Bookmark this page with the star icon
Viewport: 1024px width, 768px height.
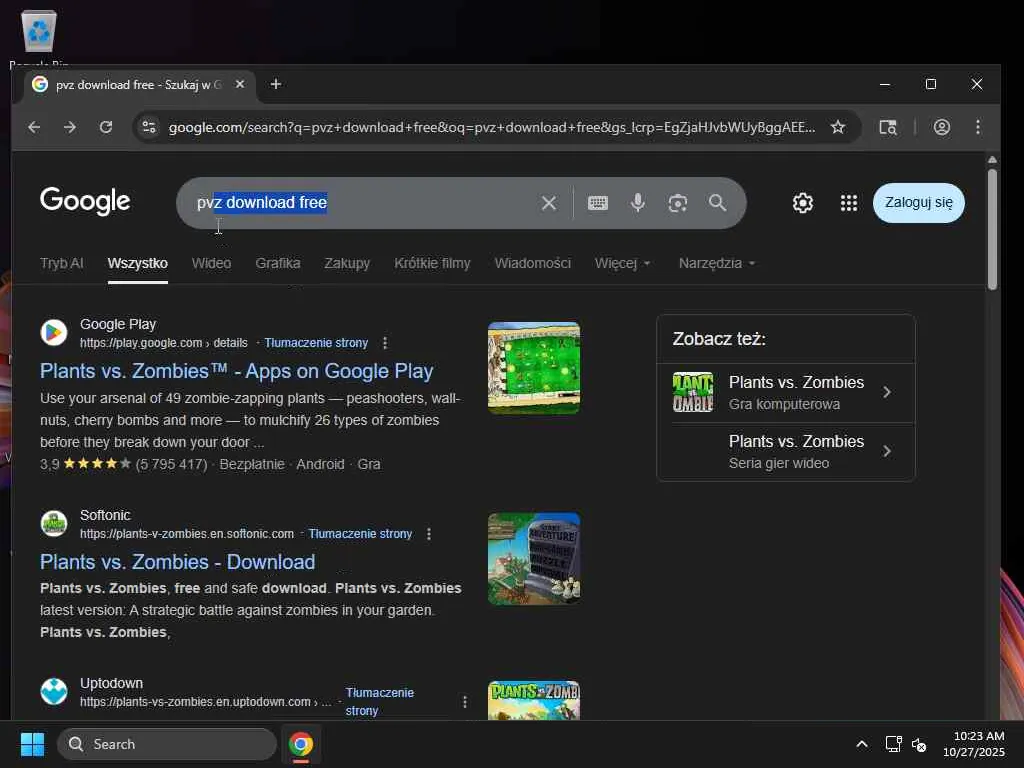pos(838,127)
